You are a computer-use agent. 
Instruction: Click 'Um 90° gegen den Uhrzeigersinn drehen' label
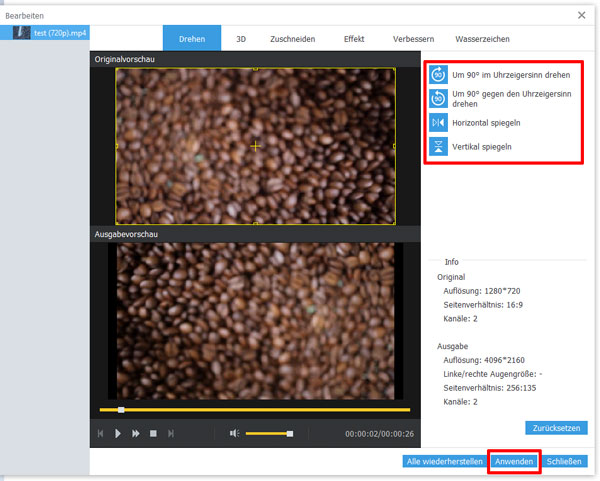click(512, 99)
